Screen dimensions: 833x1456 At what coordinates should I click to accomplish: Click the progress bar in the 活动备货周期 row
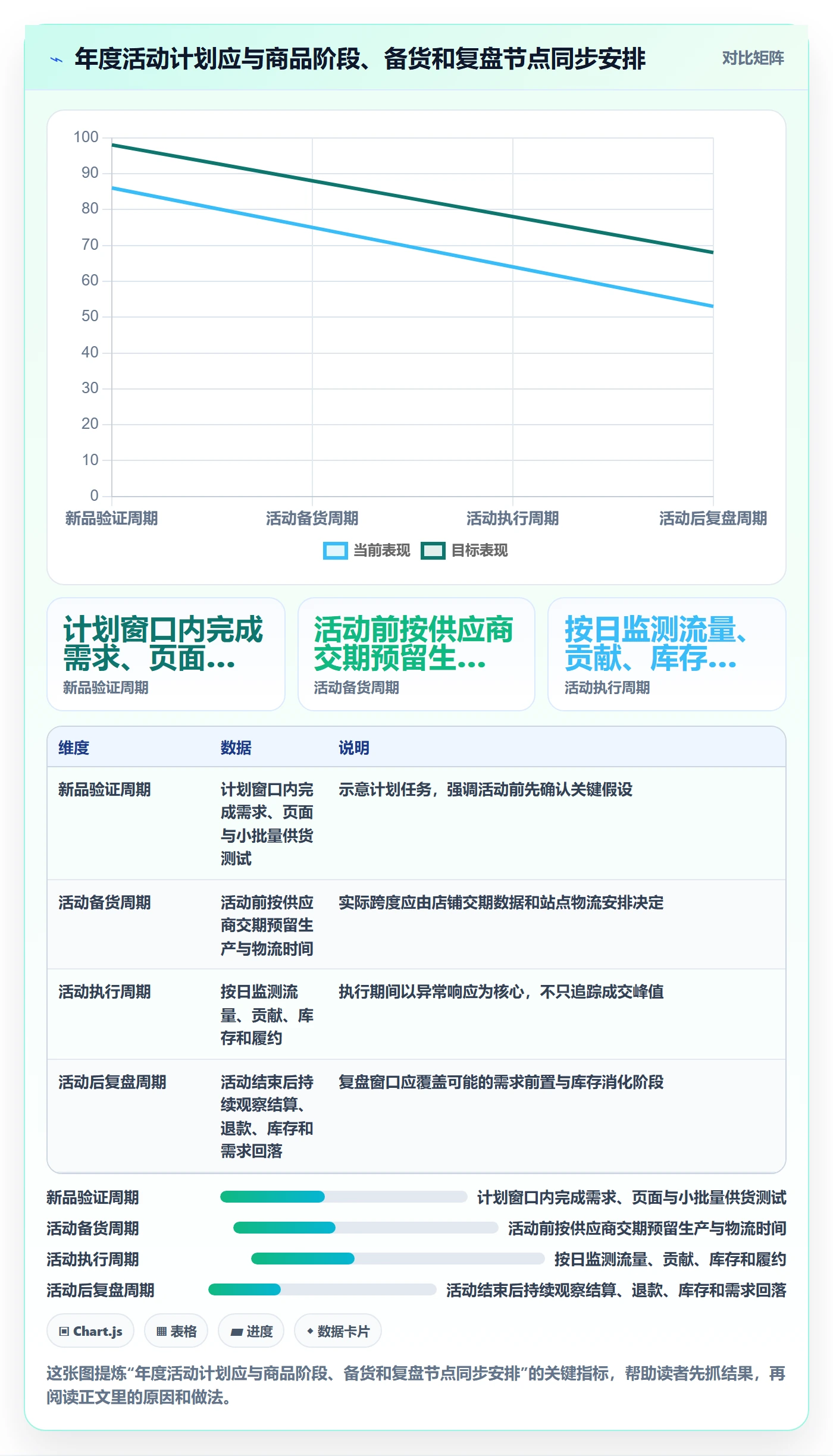pyautogui.click(x=365, y=1228)
